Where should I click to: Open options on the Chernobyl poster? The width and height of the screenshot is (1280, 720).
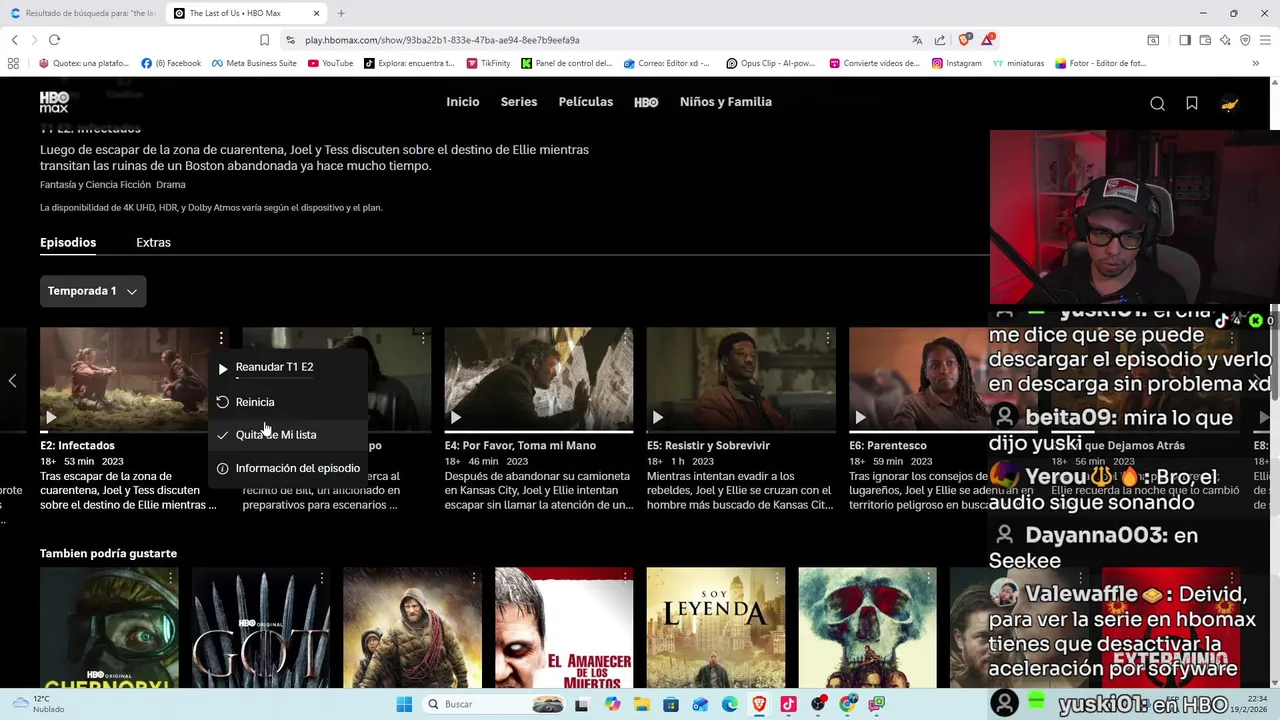click(x=171, y=578)
